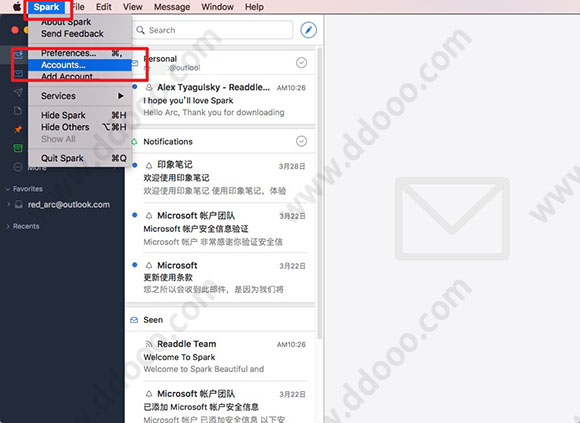Viewport: 580px width, 423px height.
Task: Click the inbox tray icon beside red_arc@outlook.com
Action: (x=18, y=204)
